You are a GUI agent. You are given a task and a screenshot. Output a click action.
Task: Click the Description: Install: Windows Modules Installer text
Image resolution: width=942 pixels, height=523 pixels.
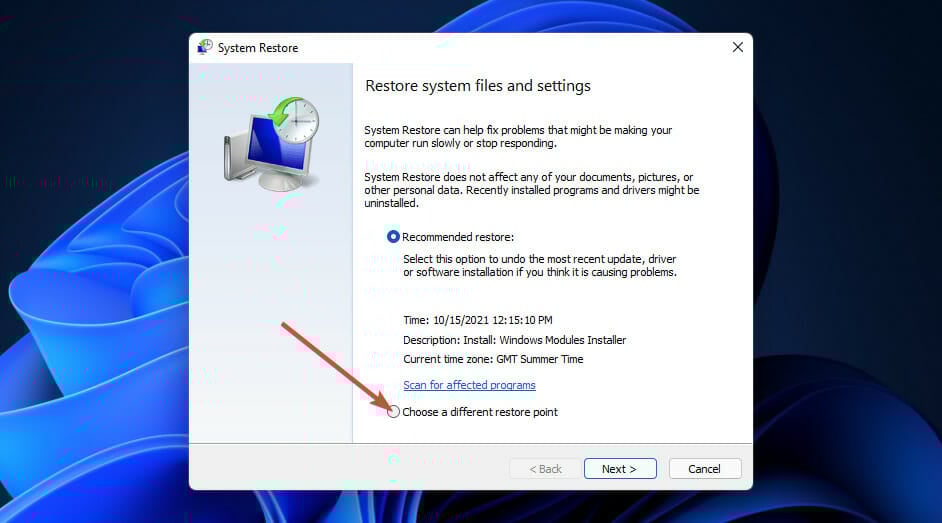coord(514,340)
